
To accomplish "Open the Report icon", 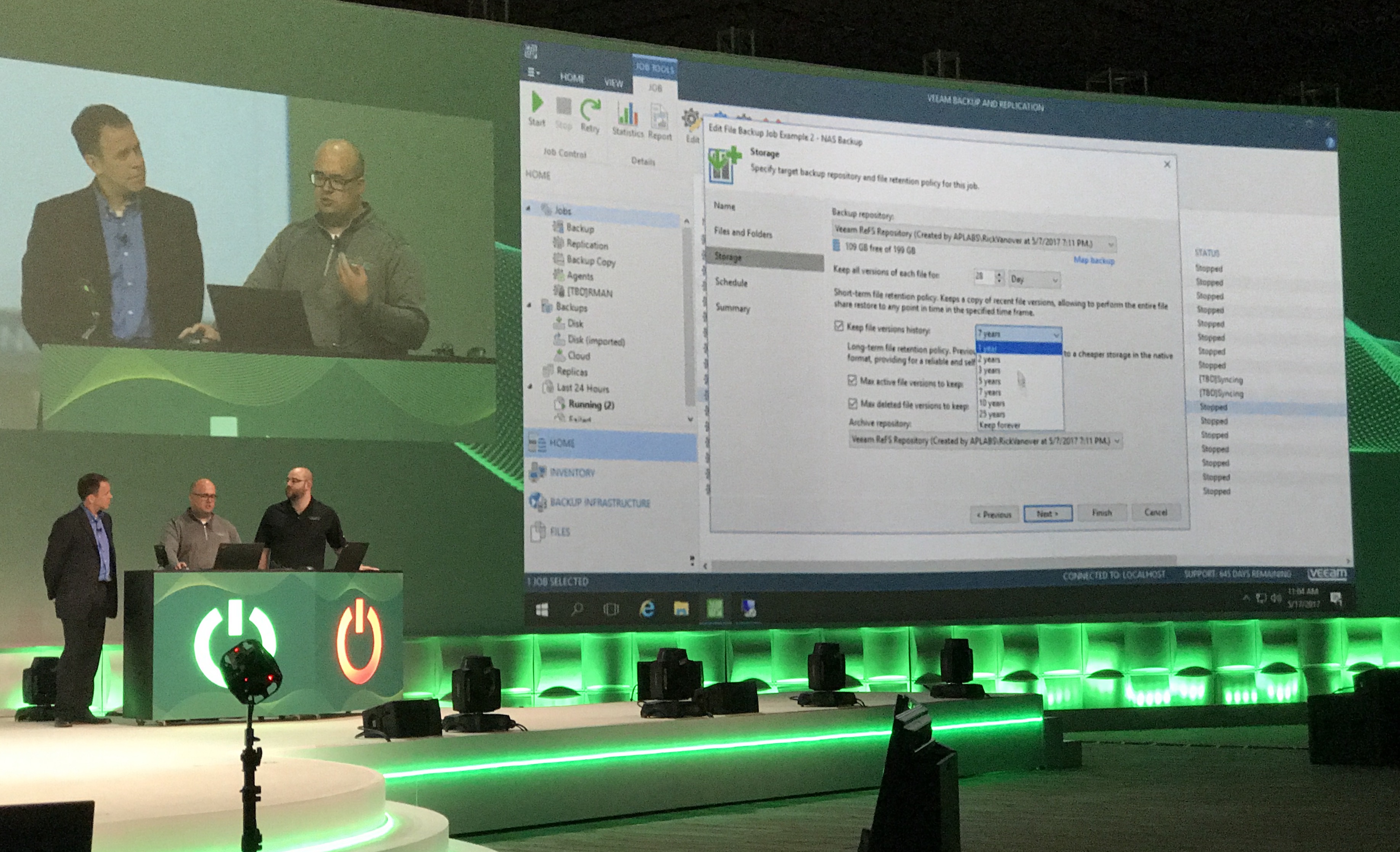I will [x=659, y=117].
